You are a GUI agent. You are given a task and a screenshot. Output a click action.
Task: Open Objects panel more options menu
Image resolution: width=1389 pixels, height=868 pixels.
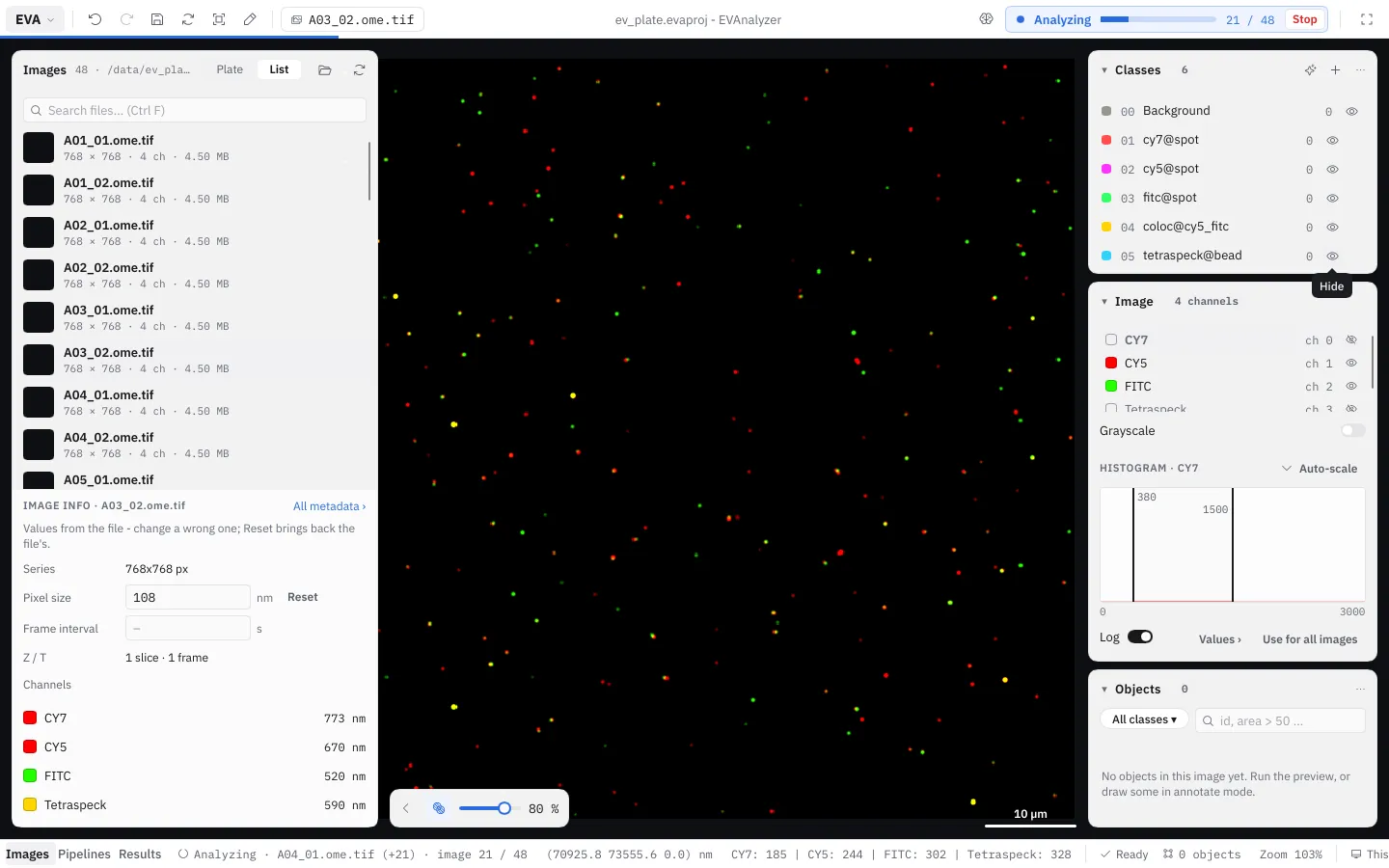1360,689
